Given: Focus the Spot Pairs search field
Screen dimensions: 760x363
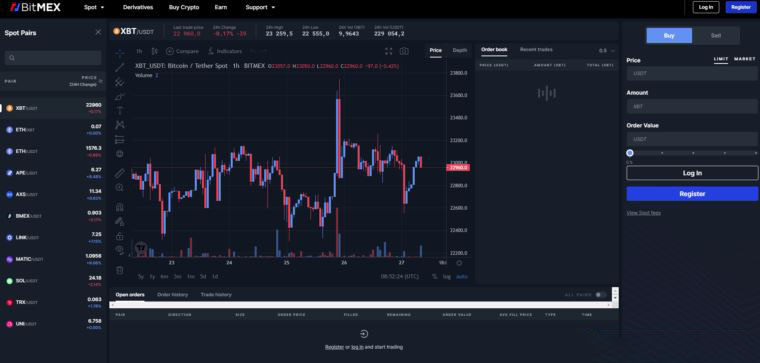Looking at the screenshot, I should [x=53, y=58].
